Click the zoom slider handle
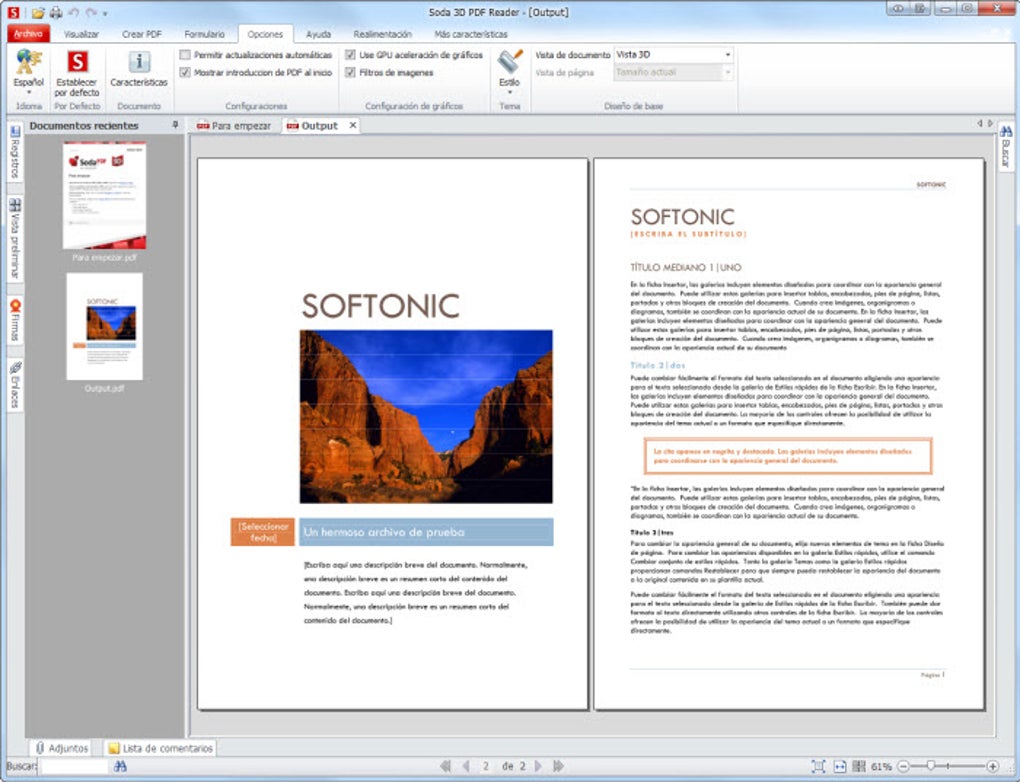 tap(931, 766)
